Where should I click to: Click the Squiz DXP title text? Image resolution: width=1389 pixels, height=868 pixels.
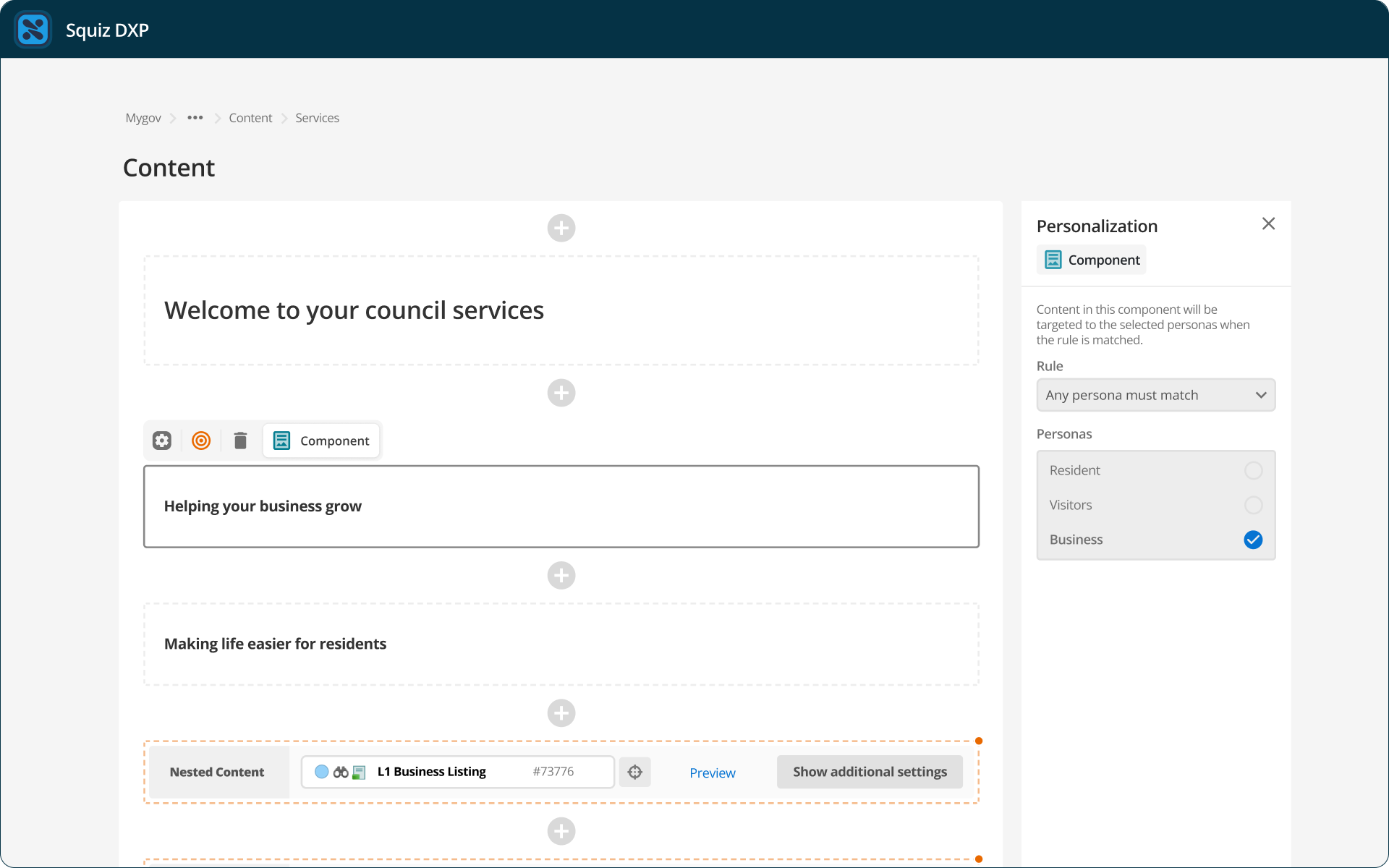[x=107, y=30]
